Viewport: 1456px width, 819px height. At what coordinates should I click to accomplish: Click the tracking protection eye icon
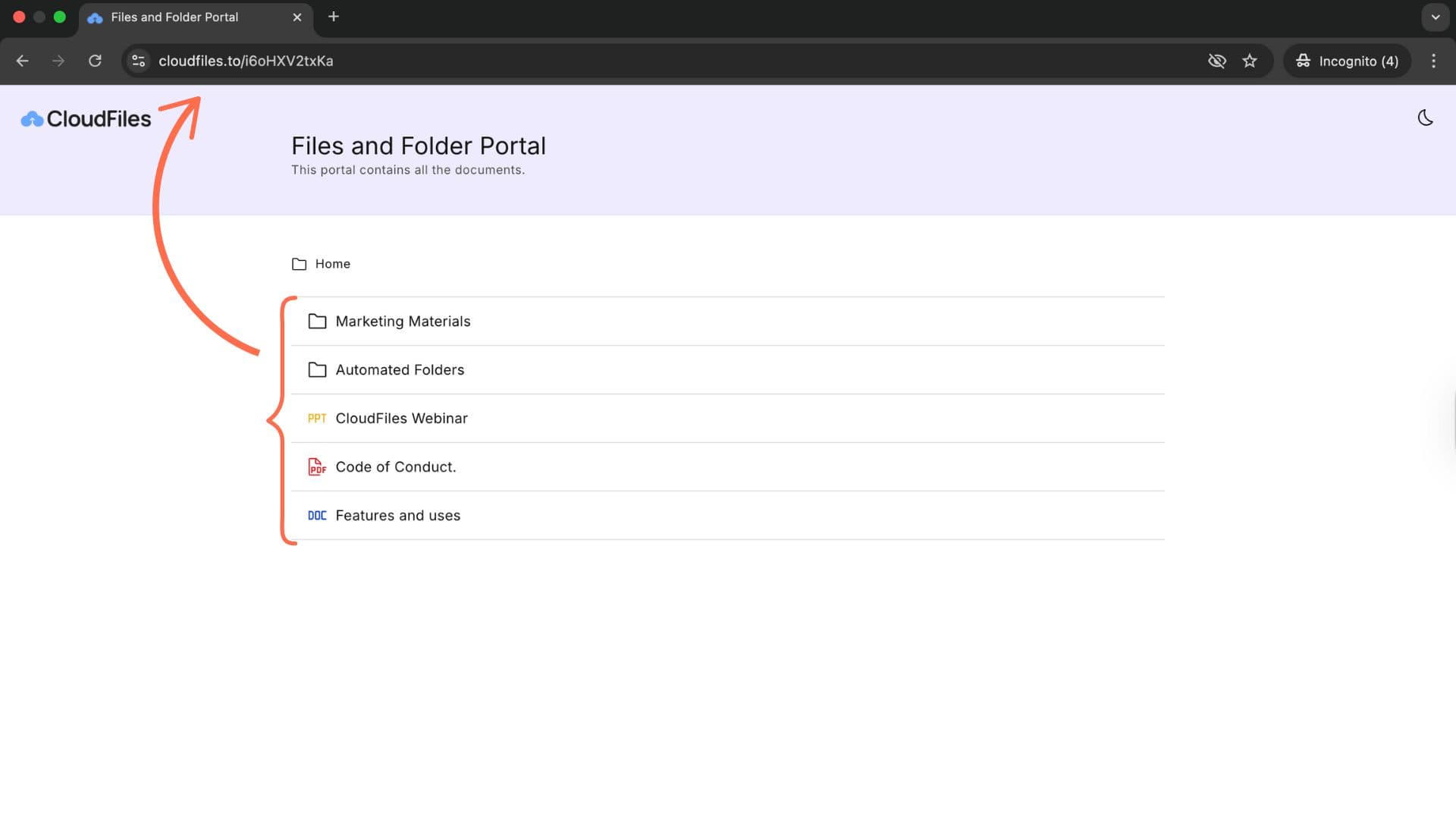(x=1216, y=61)
